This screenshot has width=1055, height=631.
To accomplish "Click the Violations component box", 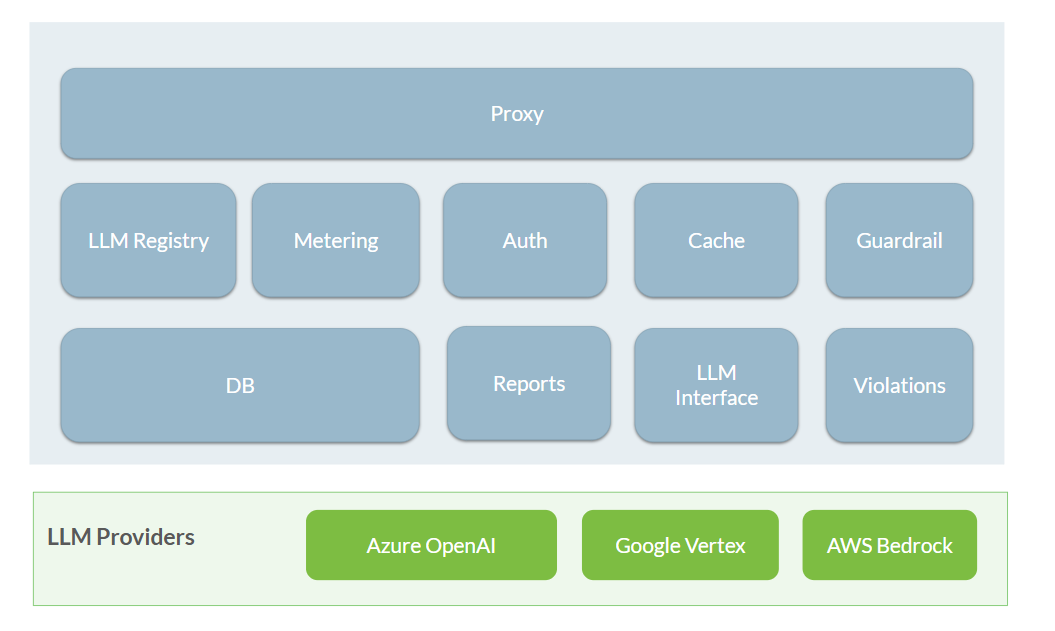I will point(899,386).
